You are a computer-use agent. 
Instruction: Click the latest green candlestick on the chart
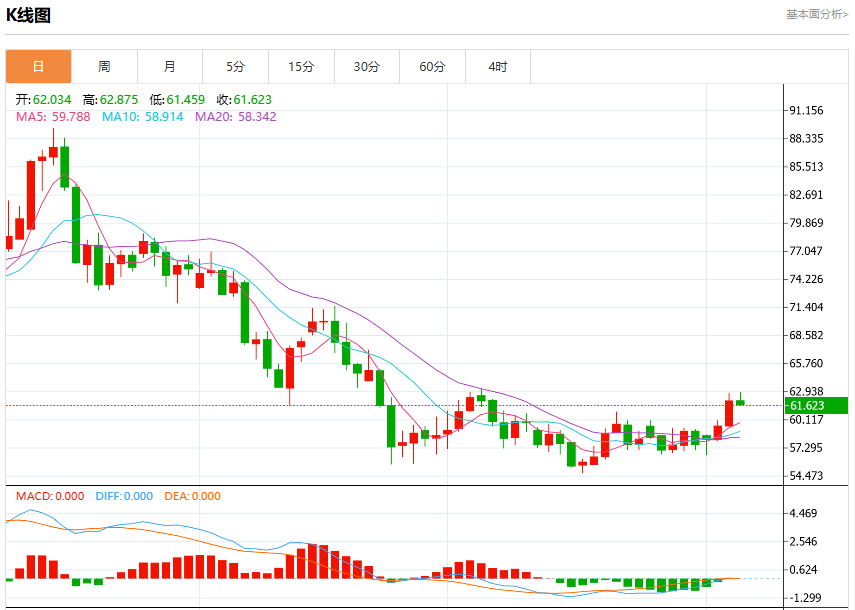[740, 402]
